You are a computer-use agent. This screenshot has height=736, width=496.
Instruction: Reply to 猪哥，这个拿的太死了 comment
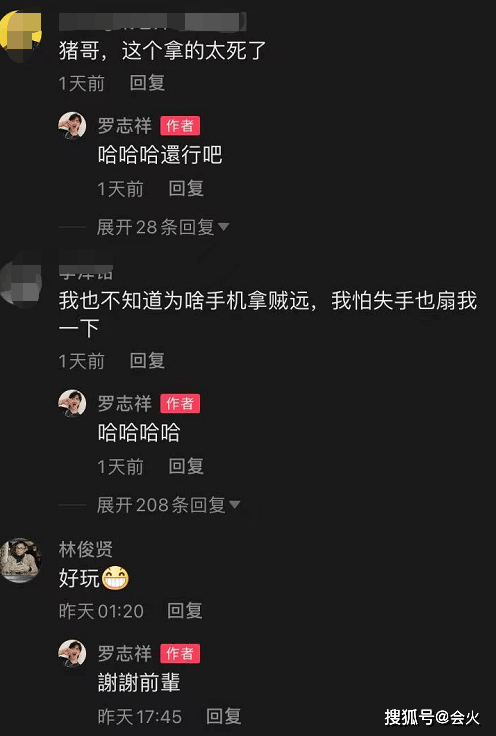147,83
